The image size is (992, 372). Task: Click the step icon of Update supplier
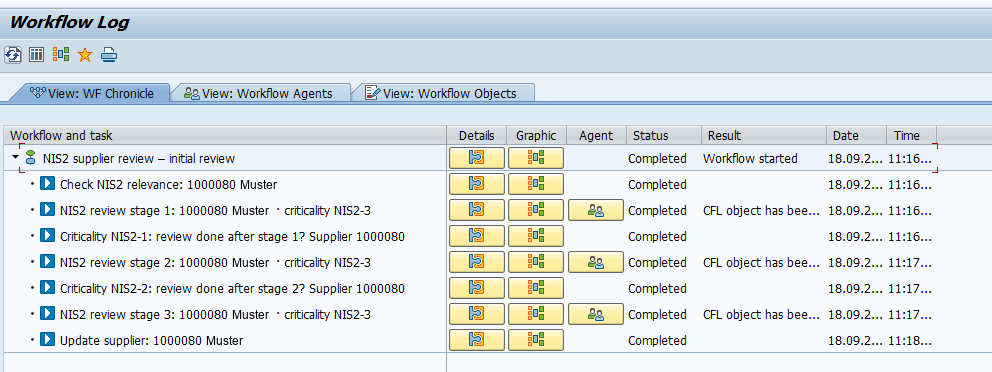[x=47, y=339]
